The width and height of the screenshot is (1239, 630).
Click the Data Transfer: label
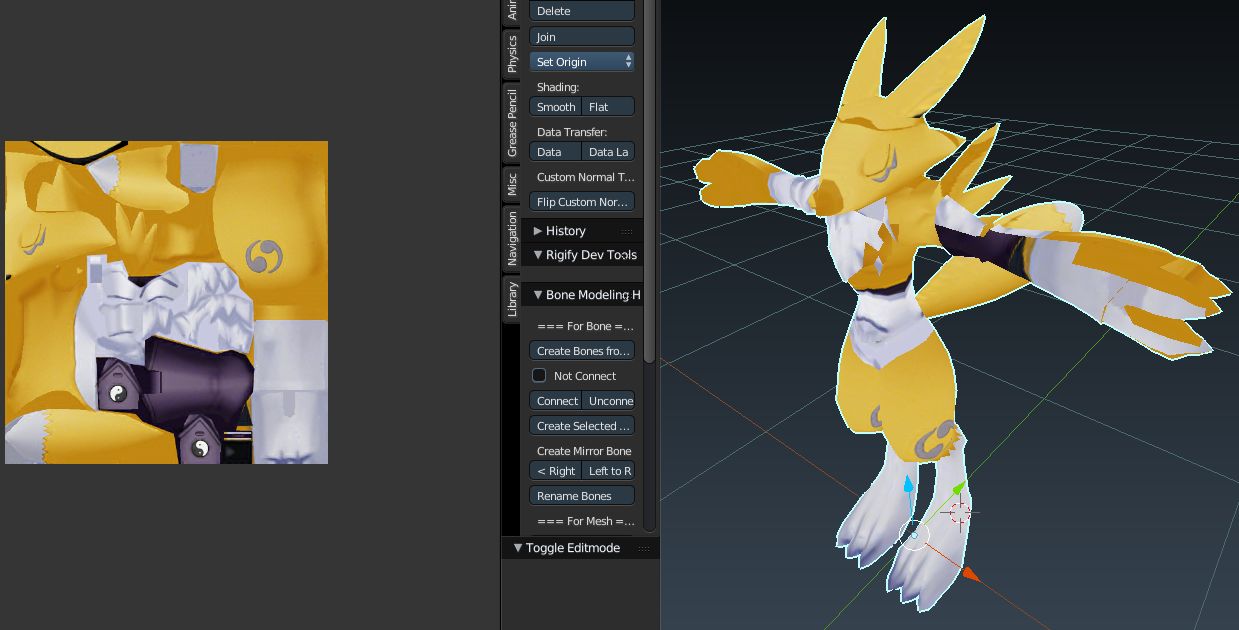[x=572, y=132]
